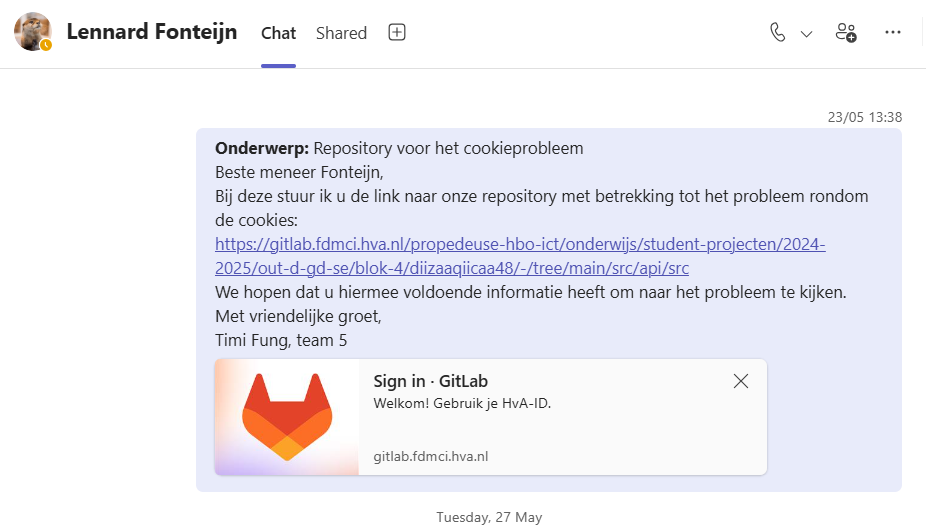Image resolution: width=926 pixels, height=530 pixels.
Task: Click the GitLab fox logo thumbnail
Action: coord(287,417)
